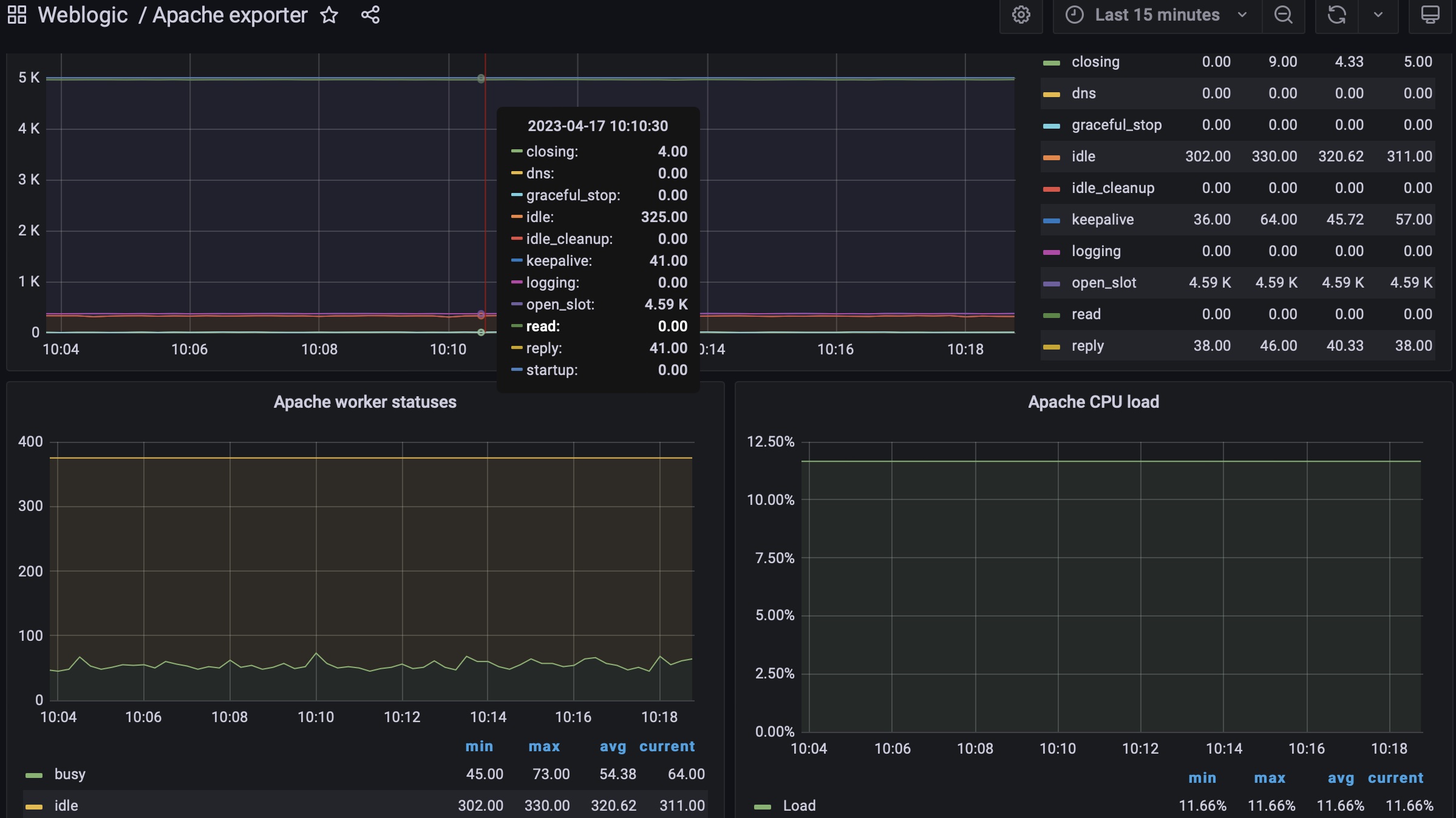Sort CPU load legend by current
This screenshot has height=818, width=1456.
point(1395,778)
